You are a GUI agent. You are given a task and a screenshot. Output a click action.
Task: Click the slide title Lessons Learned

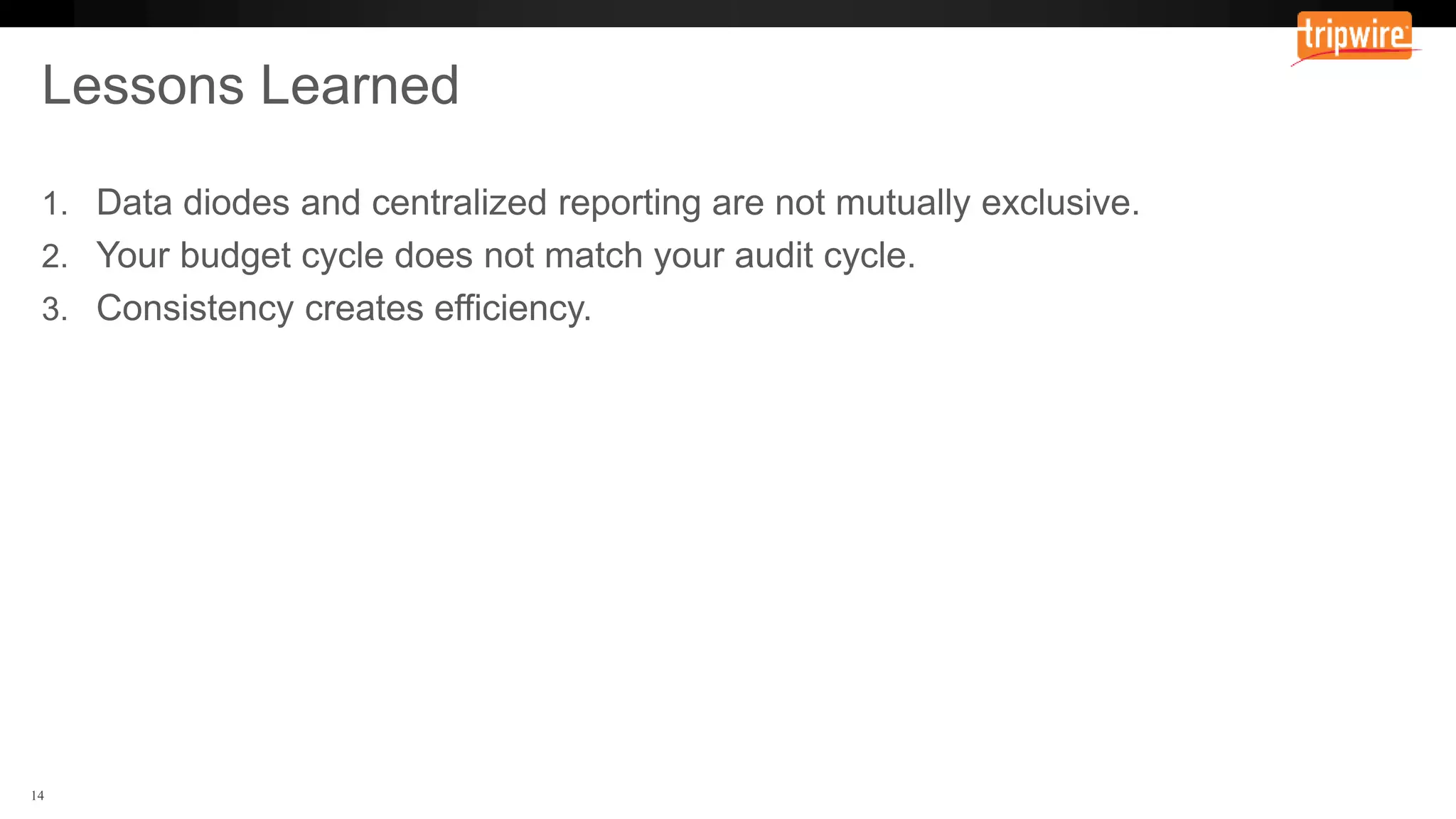click(x=250, y=85)
